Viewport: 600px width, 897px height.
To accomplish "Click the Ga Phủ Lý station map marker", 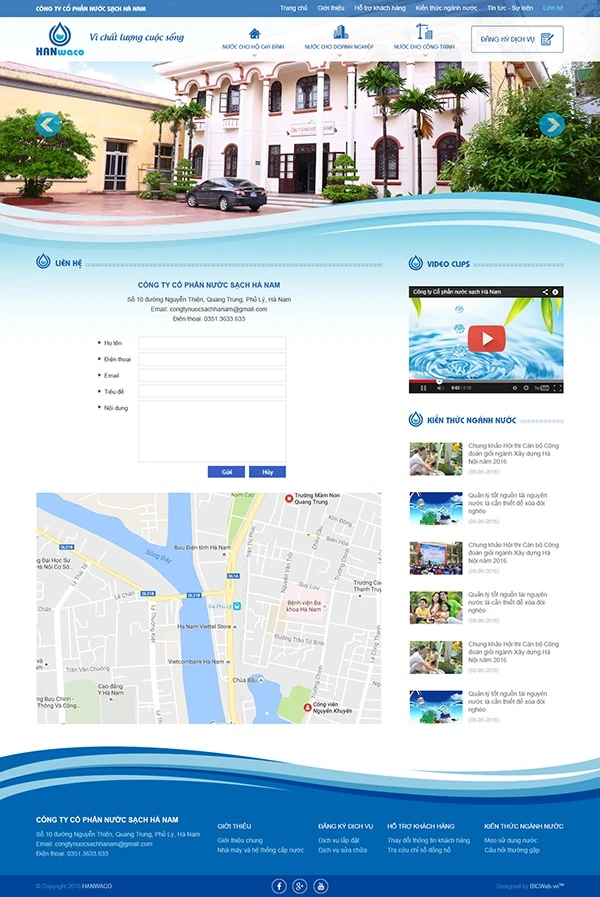I will click(237, 606).
